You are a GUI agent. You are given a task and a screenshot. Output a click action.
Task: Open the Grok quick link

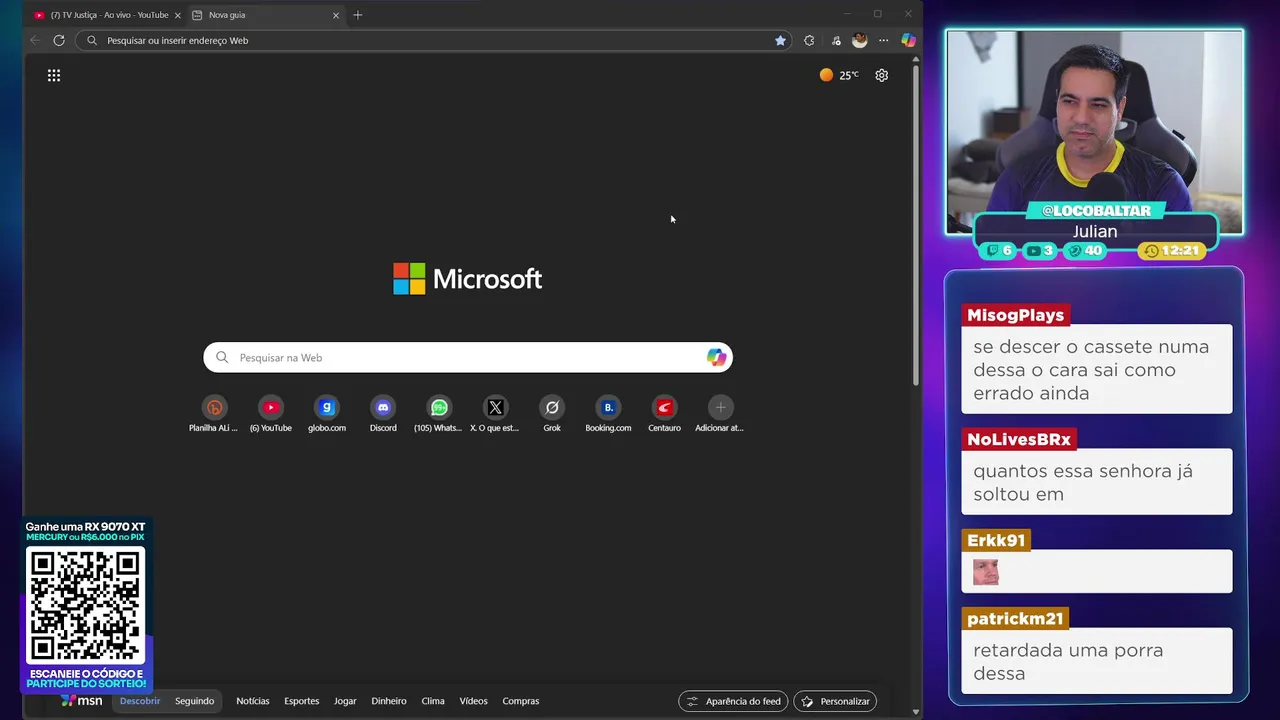[552, 414]
